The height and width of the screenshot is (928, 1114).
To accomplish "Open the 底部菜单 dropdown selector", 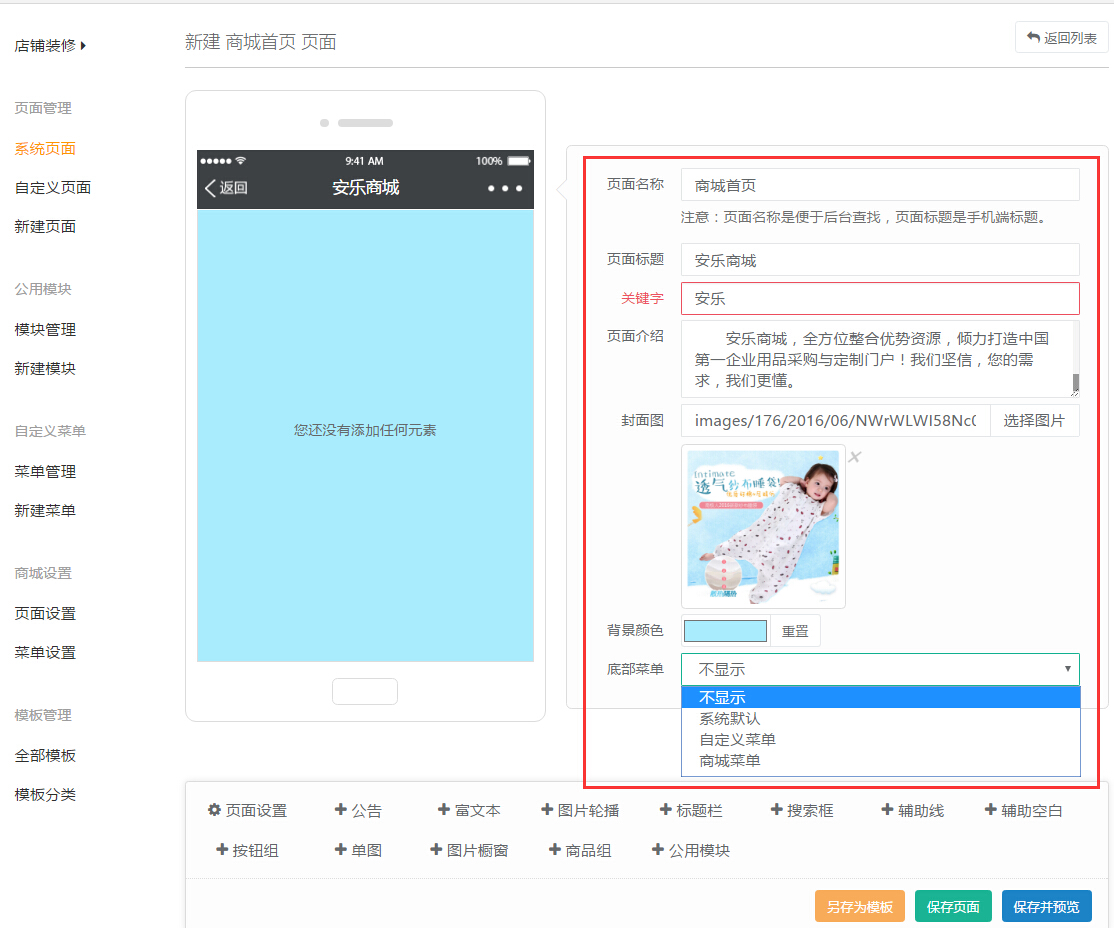I will click(x=880, y=669).
